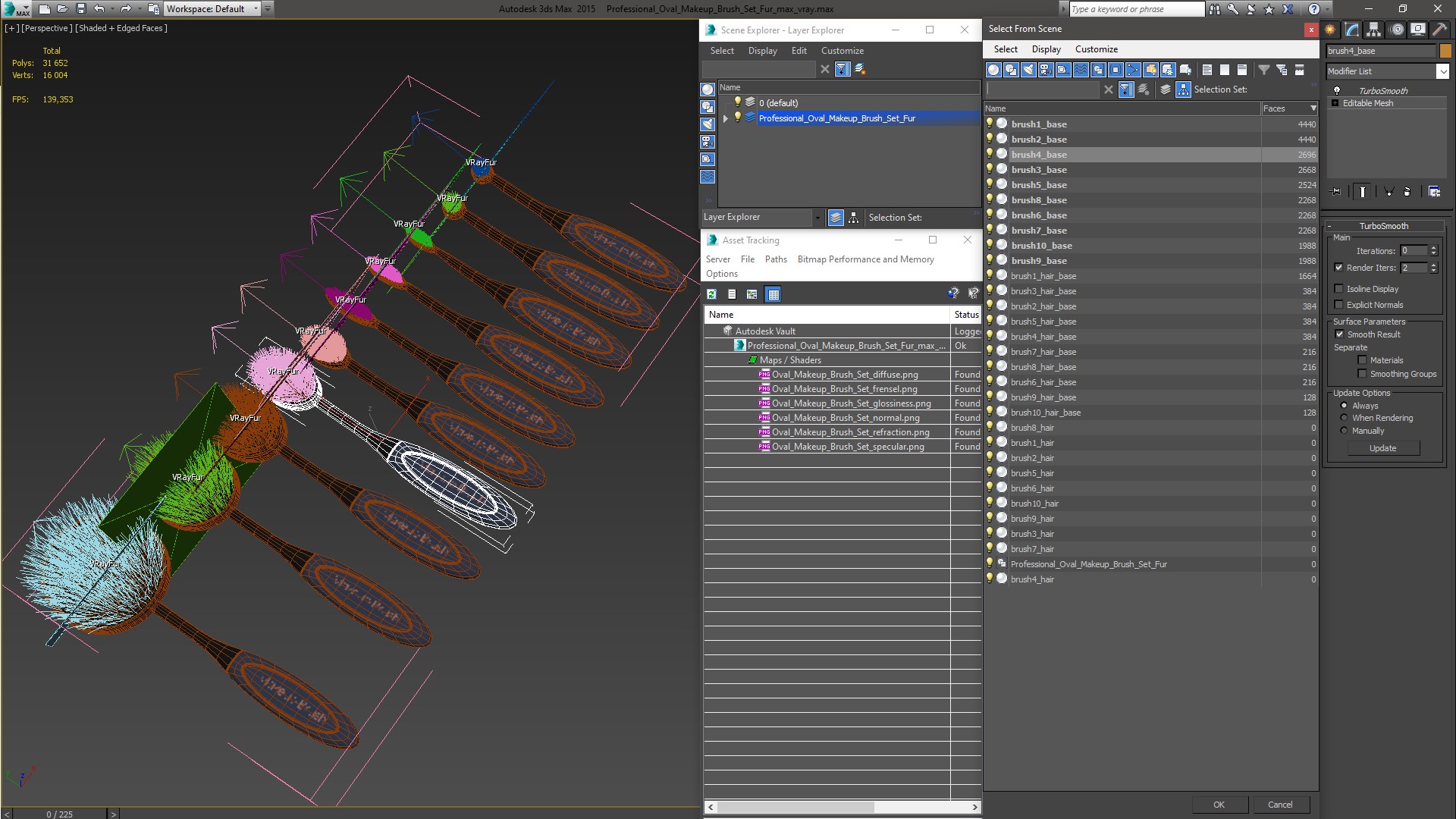Open the Modify command panel tab
1456x819 pixels.
click(1352, 30)
